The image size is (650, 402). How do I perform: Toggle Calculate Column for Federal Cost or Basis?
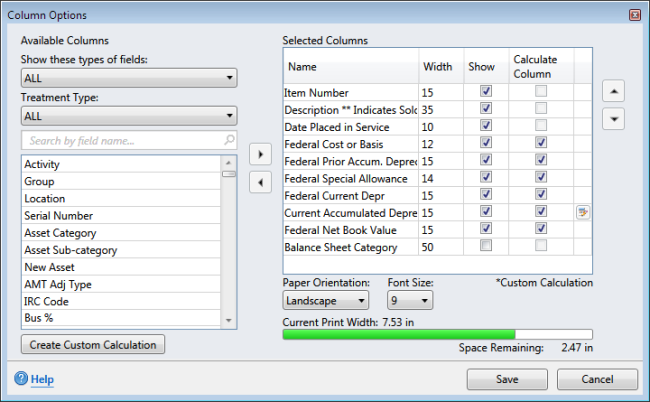click(541, 143)
